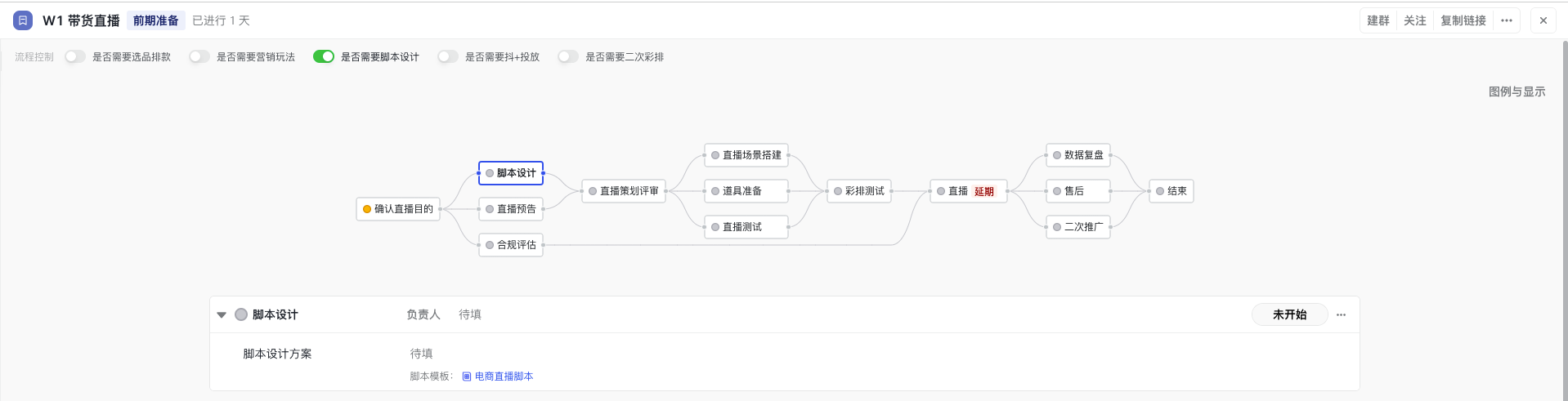Collapse the 脚本设计 section triangle
This screenshot has width=1568, height=401.
[222, 314]
